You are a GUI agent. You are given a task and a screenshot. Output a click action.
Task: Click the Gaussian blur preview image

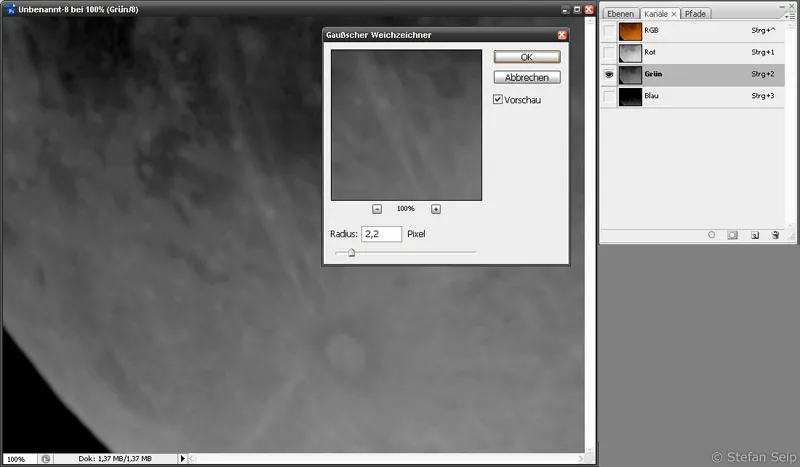point(406,125)
